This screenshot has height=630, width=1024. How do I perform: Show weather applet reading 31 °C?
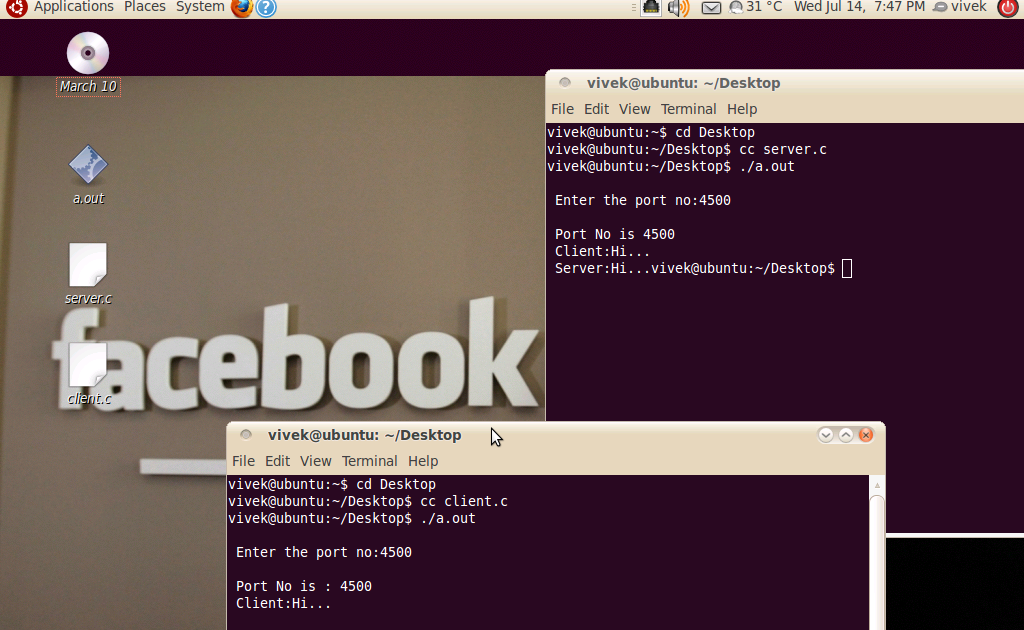[x=756, y=7]
